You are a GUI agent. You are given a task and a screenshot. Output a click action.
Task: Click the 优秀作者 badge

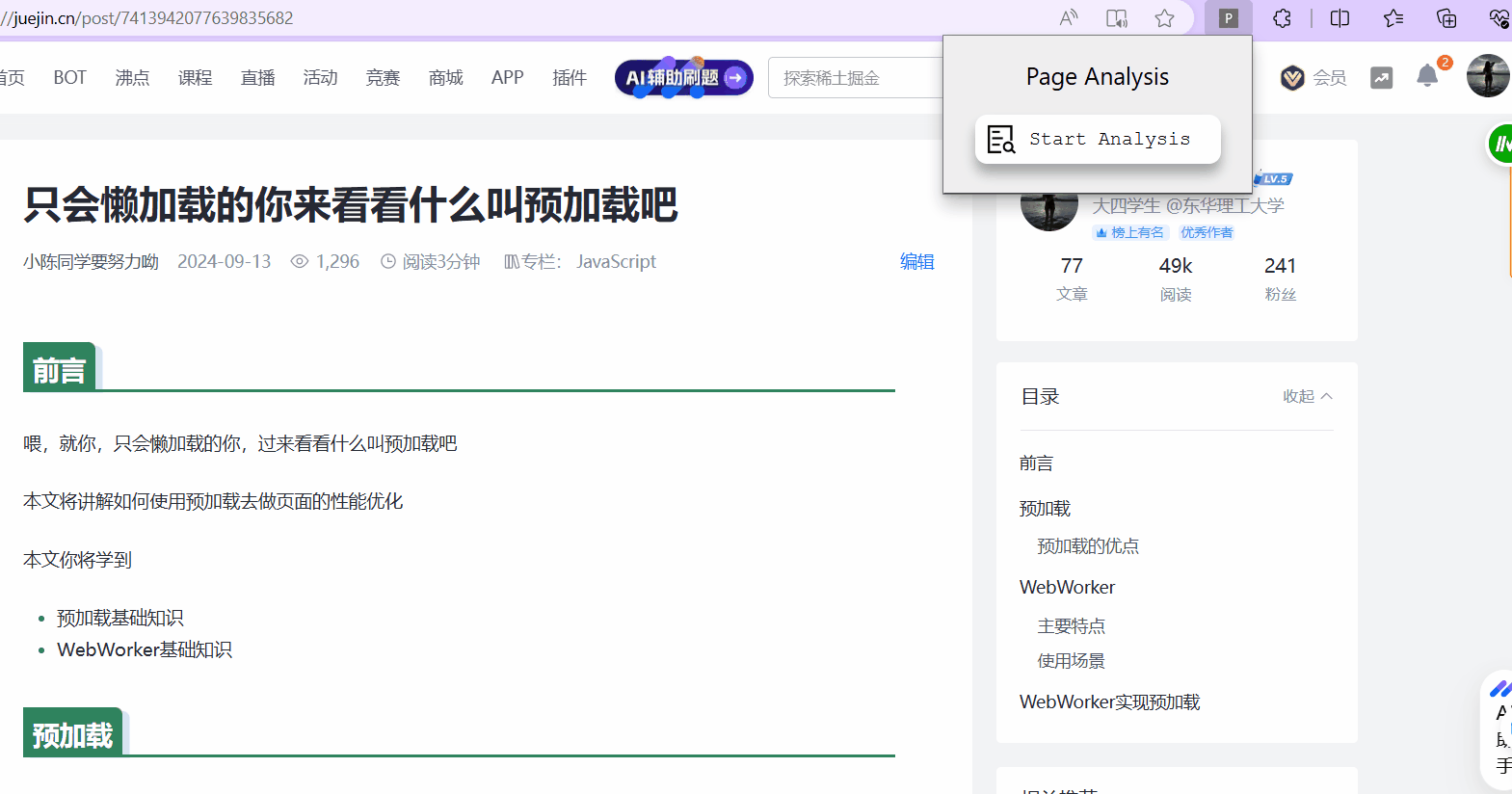pyautogui.click(x=1207, y=232)
